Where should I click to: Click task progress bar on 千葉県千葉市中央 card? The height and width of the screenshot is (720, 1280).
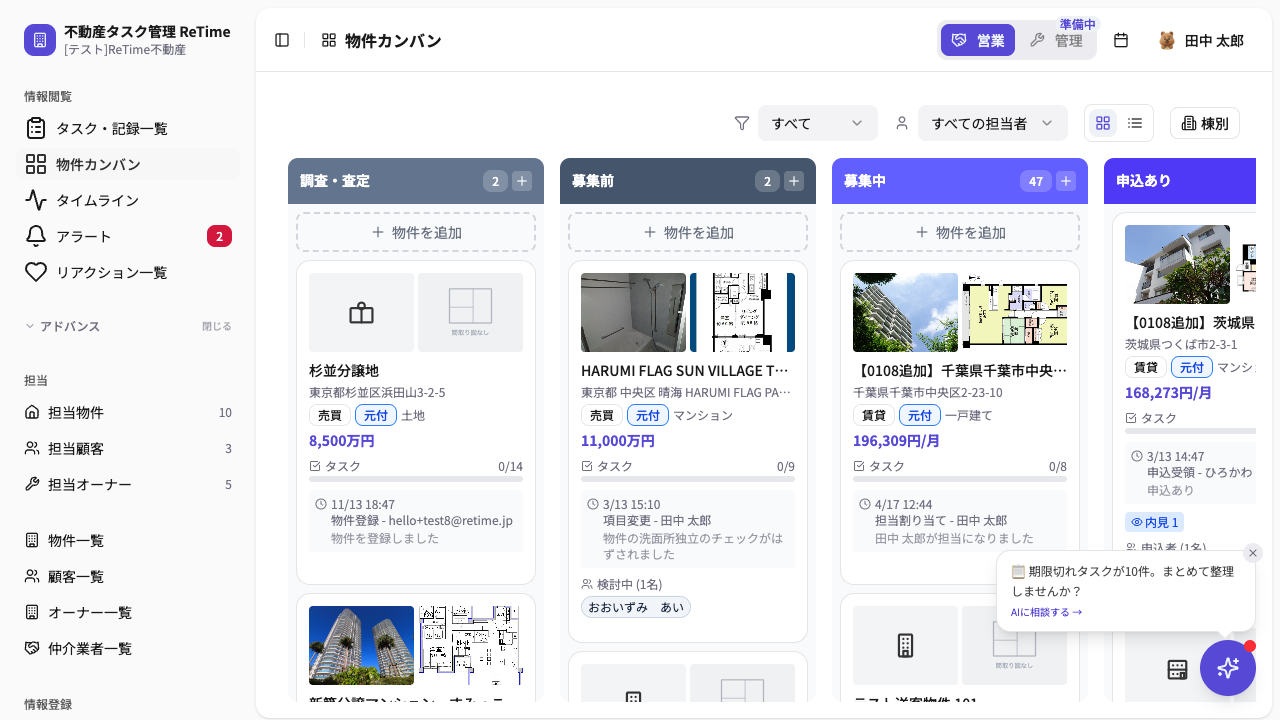(x=960, y=479)
